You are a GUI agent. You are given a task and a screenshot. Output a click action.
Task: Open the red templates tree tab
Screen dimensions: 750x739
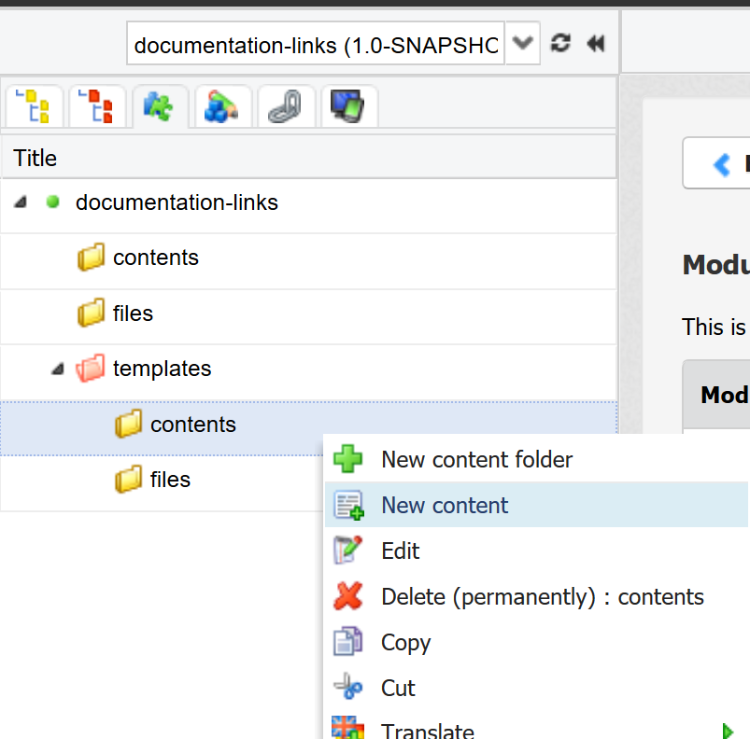coord(97,106)
